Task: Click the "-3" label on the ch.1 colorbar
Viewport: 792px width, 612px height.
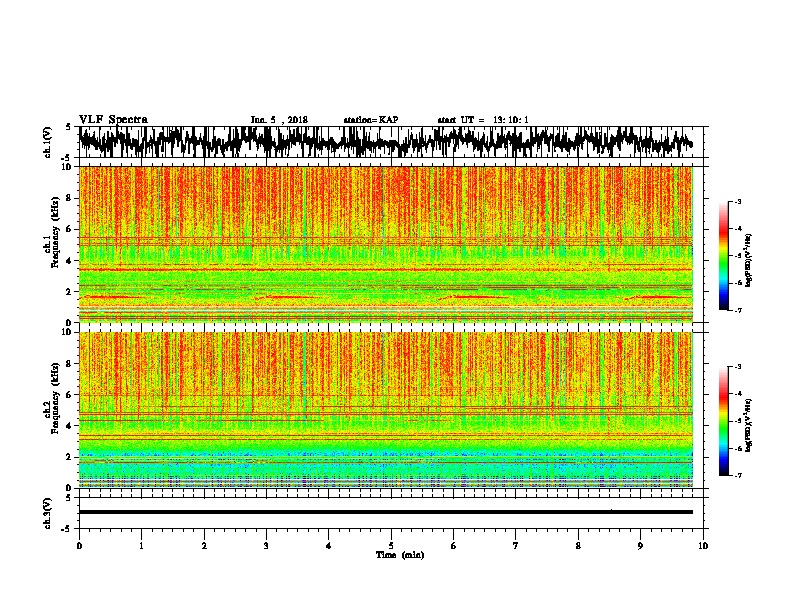Action: (x=738, y=202)
